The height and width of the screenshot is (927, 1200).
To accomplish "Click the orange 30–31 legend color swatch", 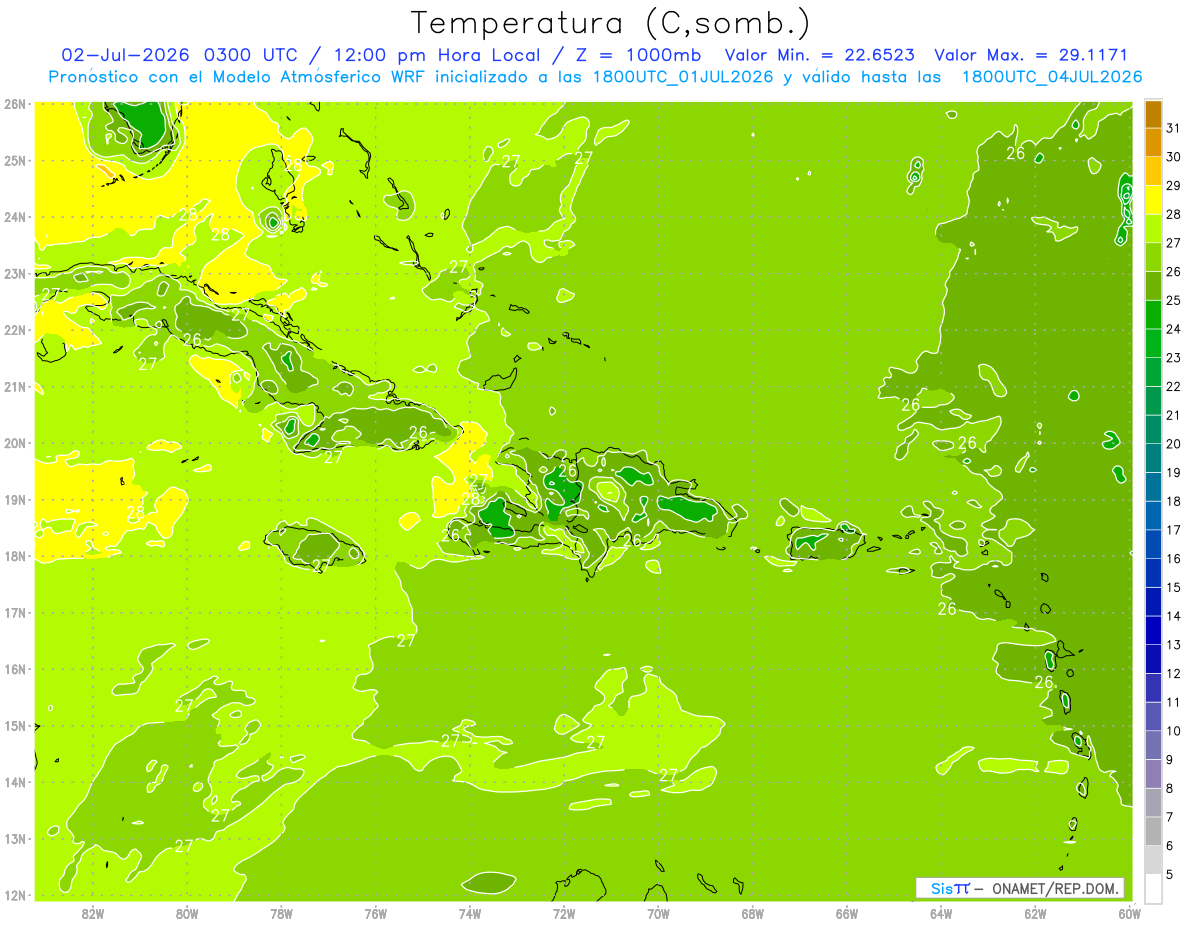I will pos(1153,143).
